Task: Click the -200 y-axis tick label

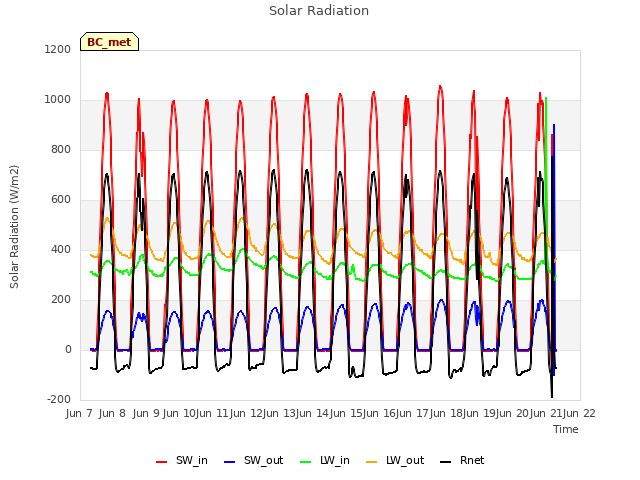Action: (x=59, y=400)
